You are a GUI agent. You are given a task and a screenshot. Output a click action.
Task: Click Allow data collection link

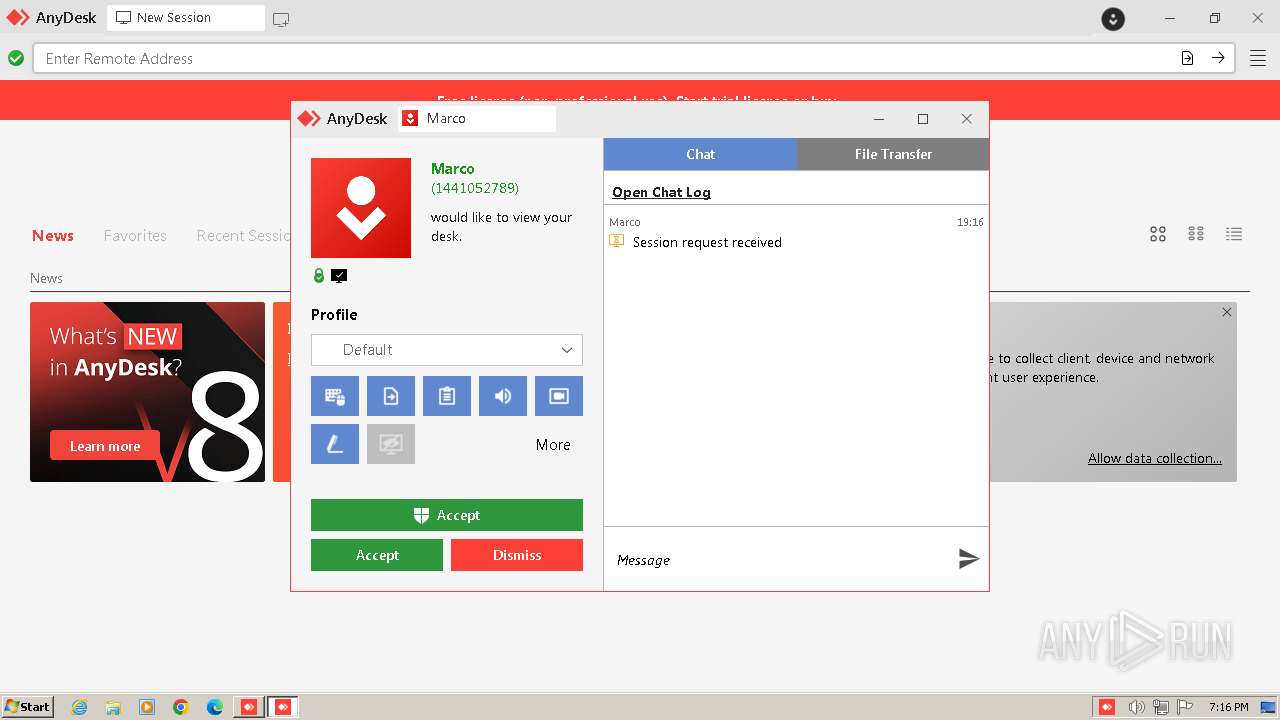tap(1155, 458)
